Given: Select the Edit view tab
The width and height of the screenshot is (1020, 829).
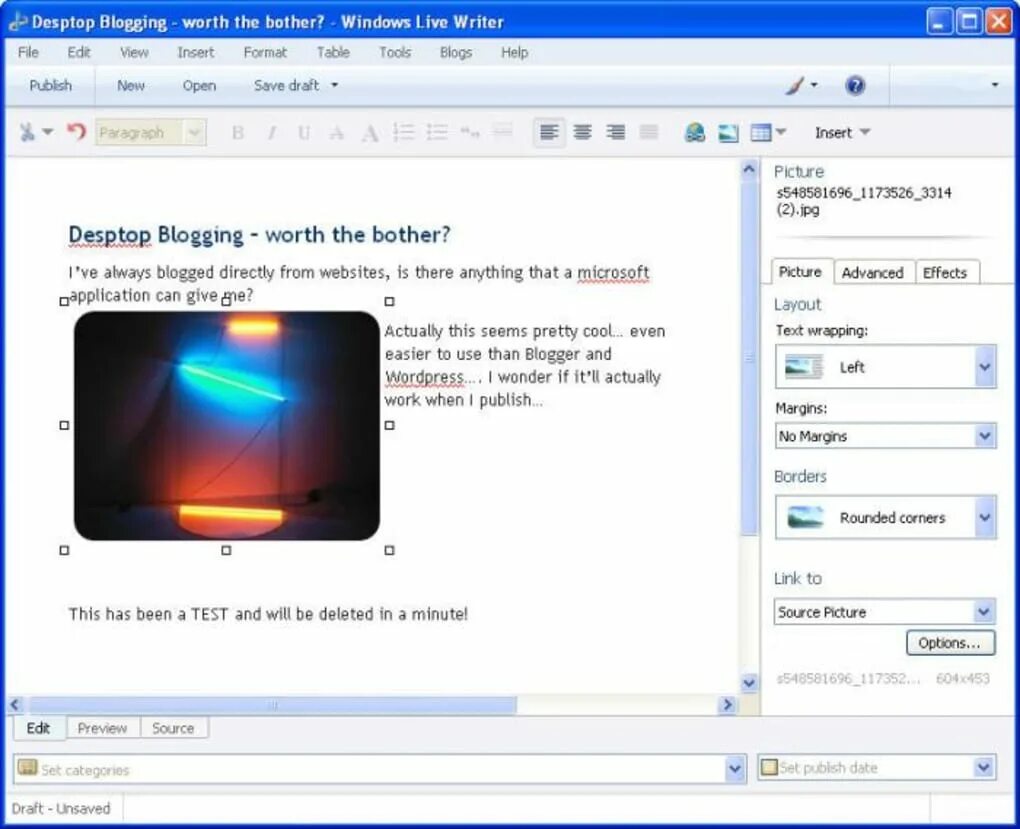Looking at the screenshot, I should pyautogui.click(x=38, y=727).
